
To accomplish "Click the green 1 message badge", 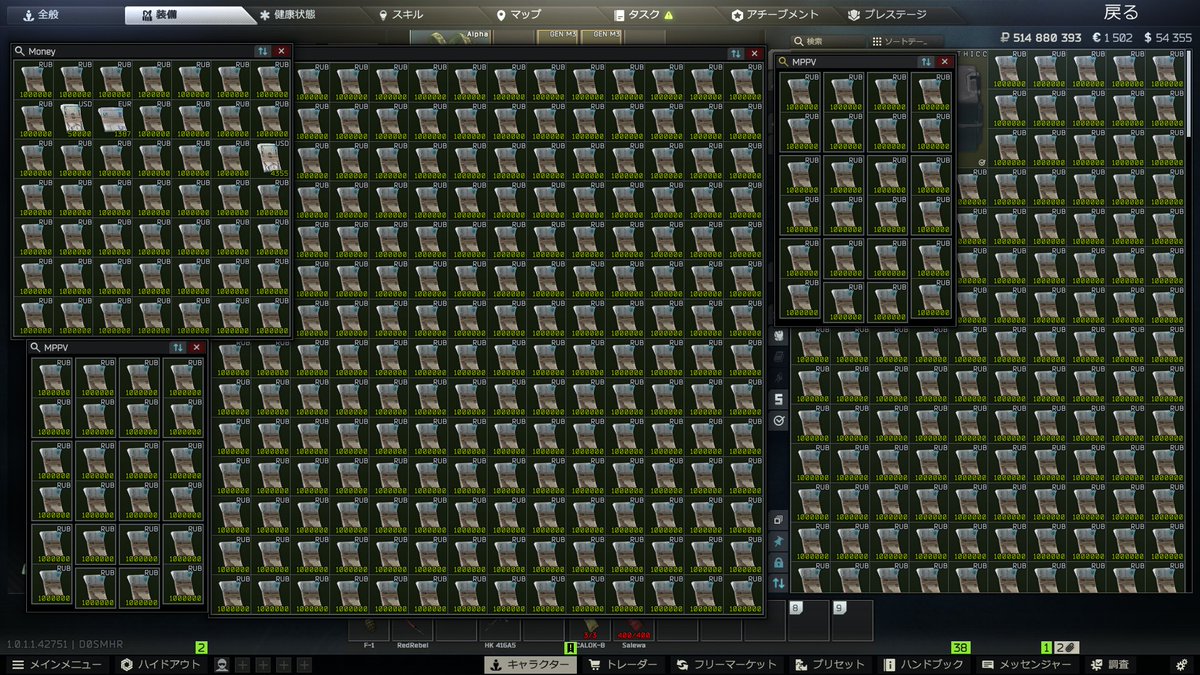I will (x=1047, y=647).
